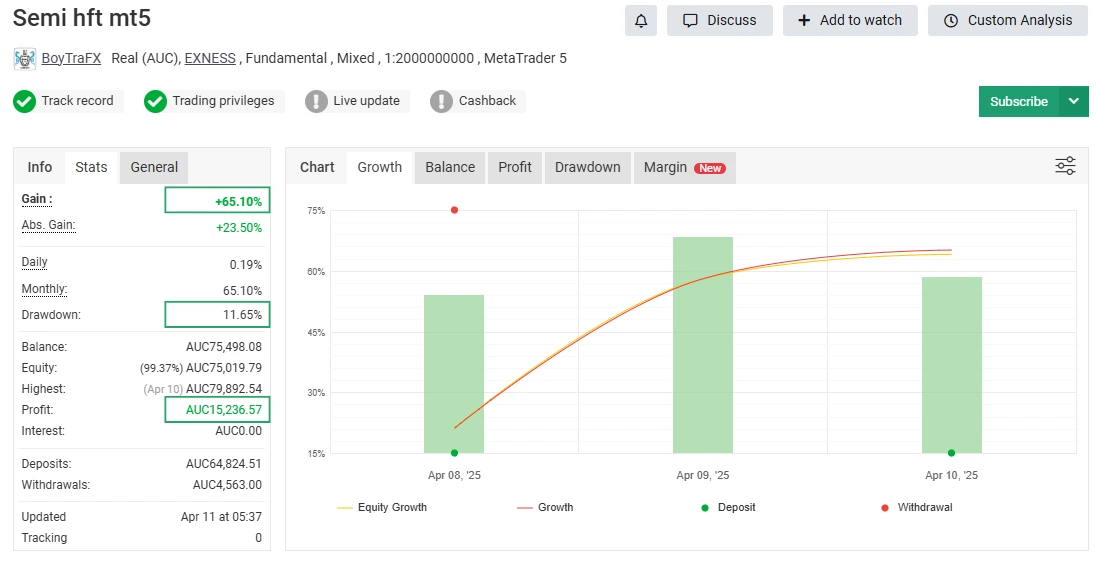Click the Apr 09 green bar
Viewport: 1096px width, 569px height.
coord(703,344)
